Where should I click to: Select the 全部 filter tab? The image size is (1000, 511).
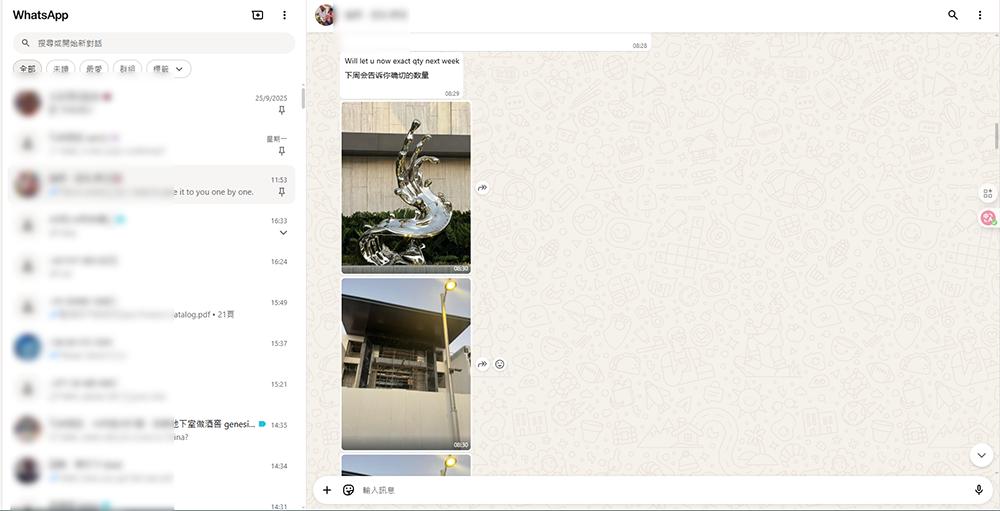coord(26,69)
